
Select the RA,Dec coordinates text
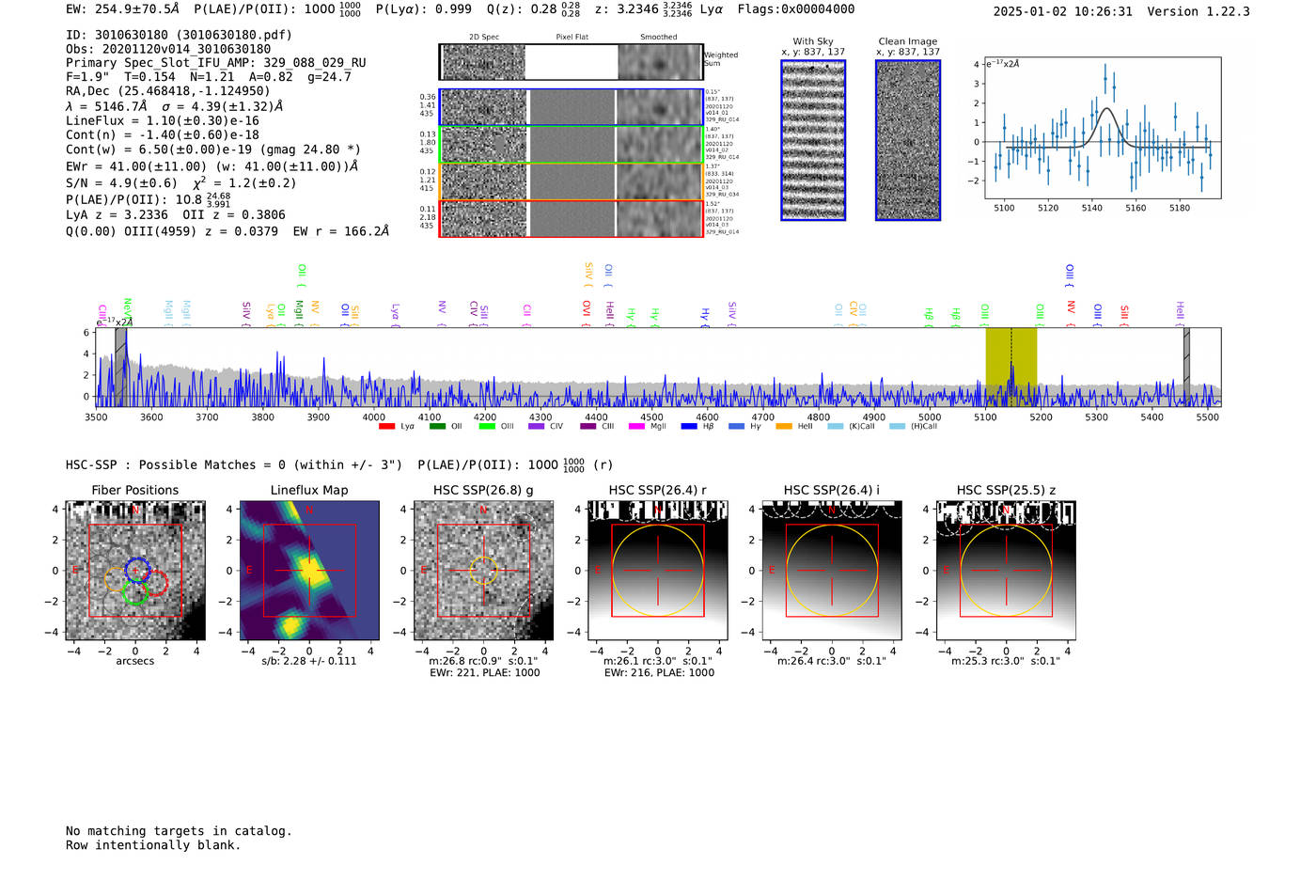167,91
